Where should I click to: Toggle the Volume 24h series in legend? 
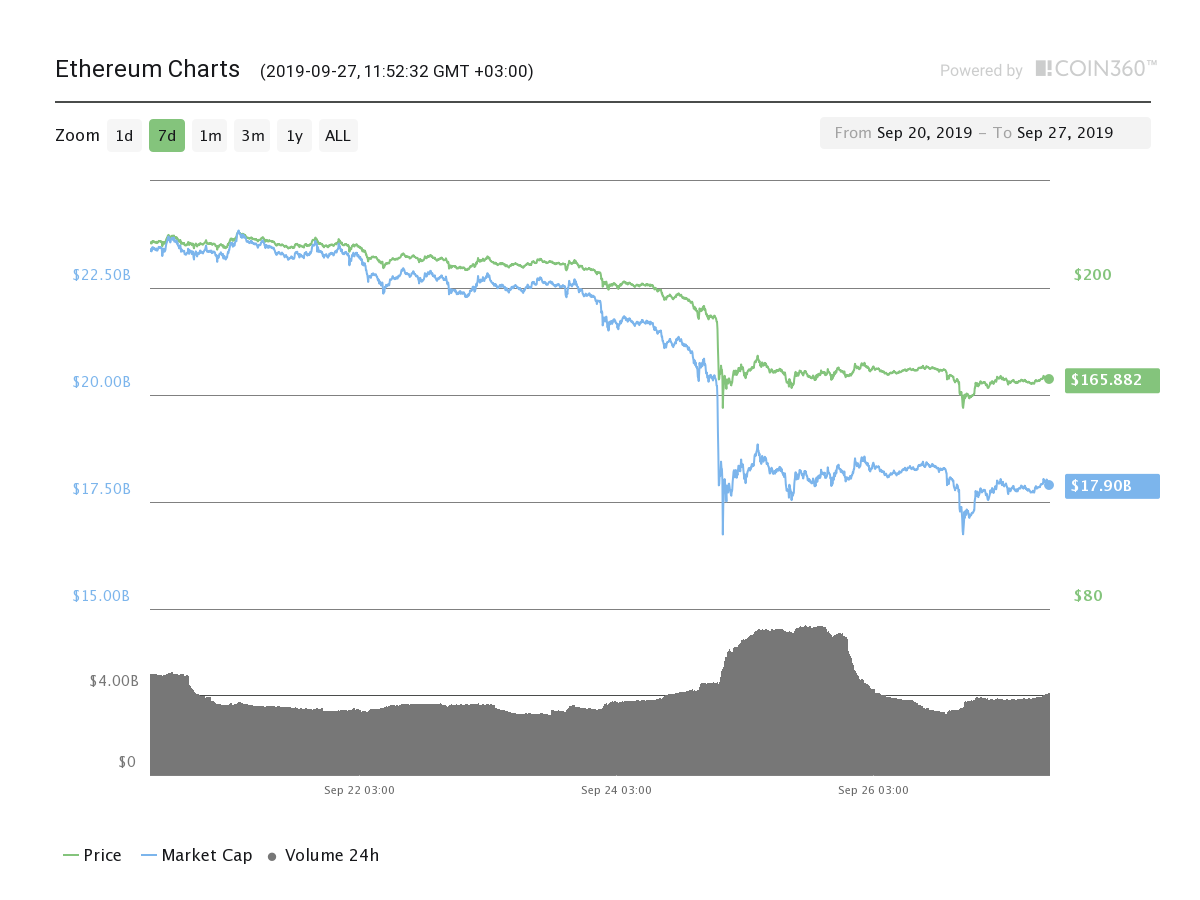323,855
